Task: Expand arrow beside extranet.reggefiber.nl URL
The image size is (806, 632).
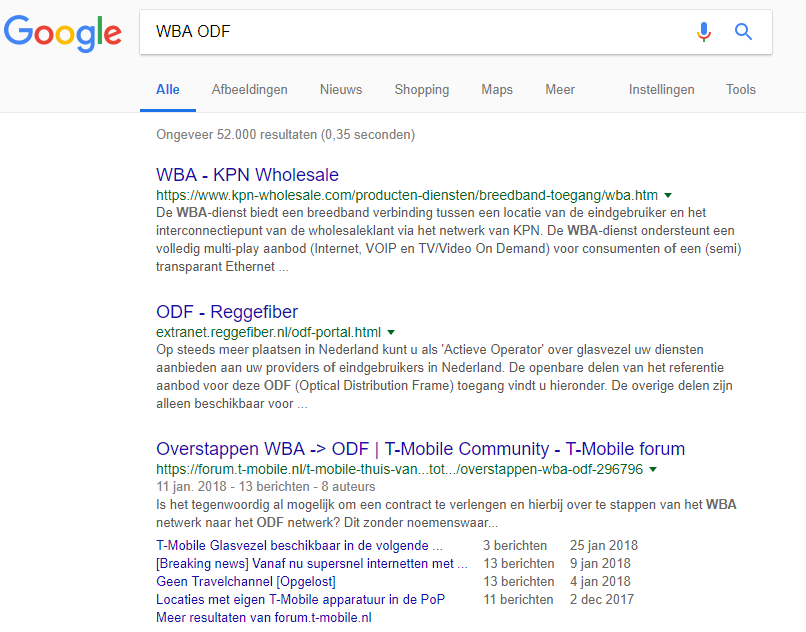Action: tap(391, 332)
